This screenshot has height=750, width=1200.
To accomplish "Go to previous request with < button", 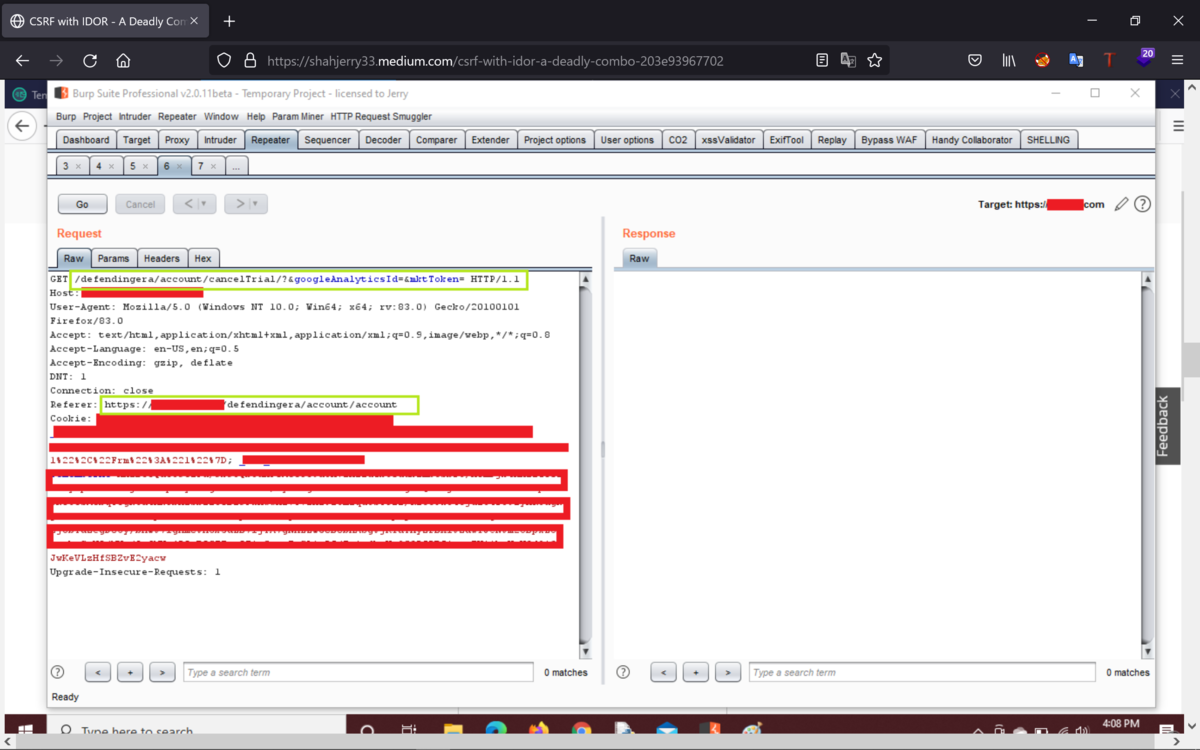I will click(x=187, y=204).
